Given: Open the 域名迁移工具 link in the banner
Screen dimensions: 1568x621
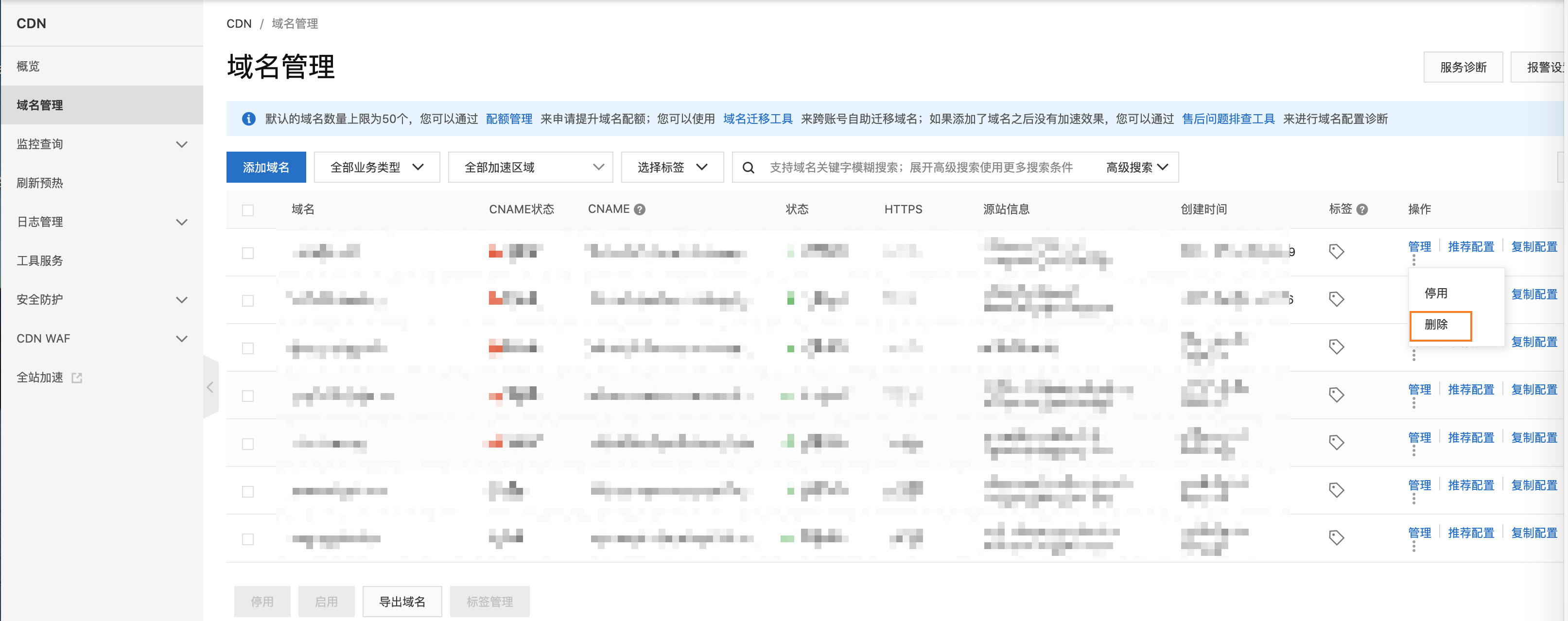Looking at the screenshot, I should point(758,119).
